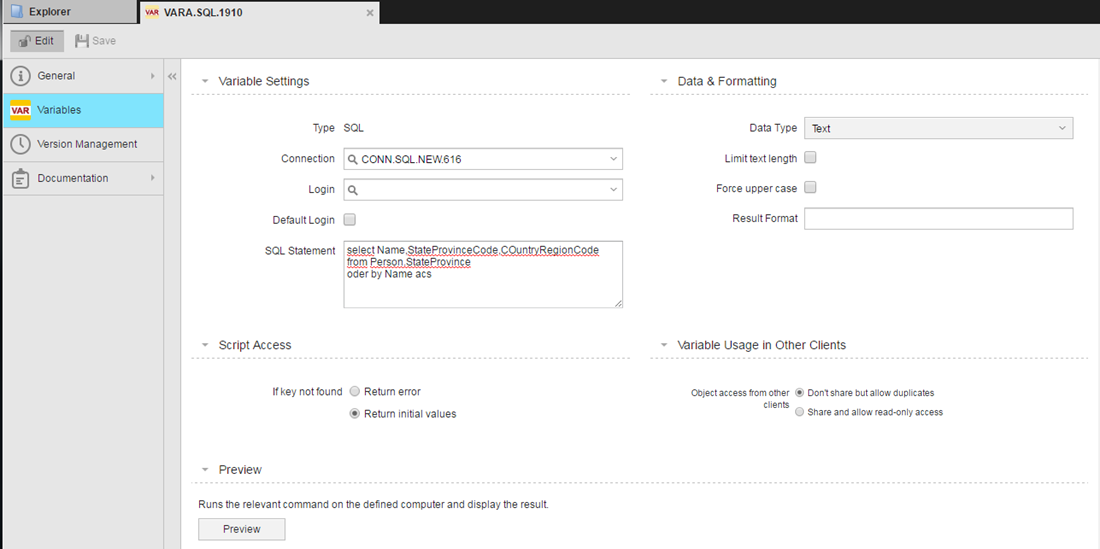Open the Data Type dropdown
Viewport: 1100px width, 549px height.
(x=939, y=128)
